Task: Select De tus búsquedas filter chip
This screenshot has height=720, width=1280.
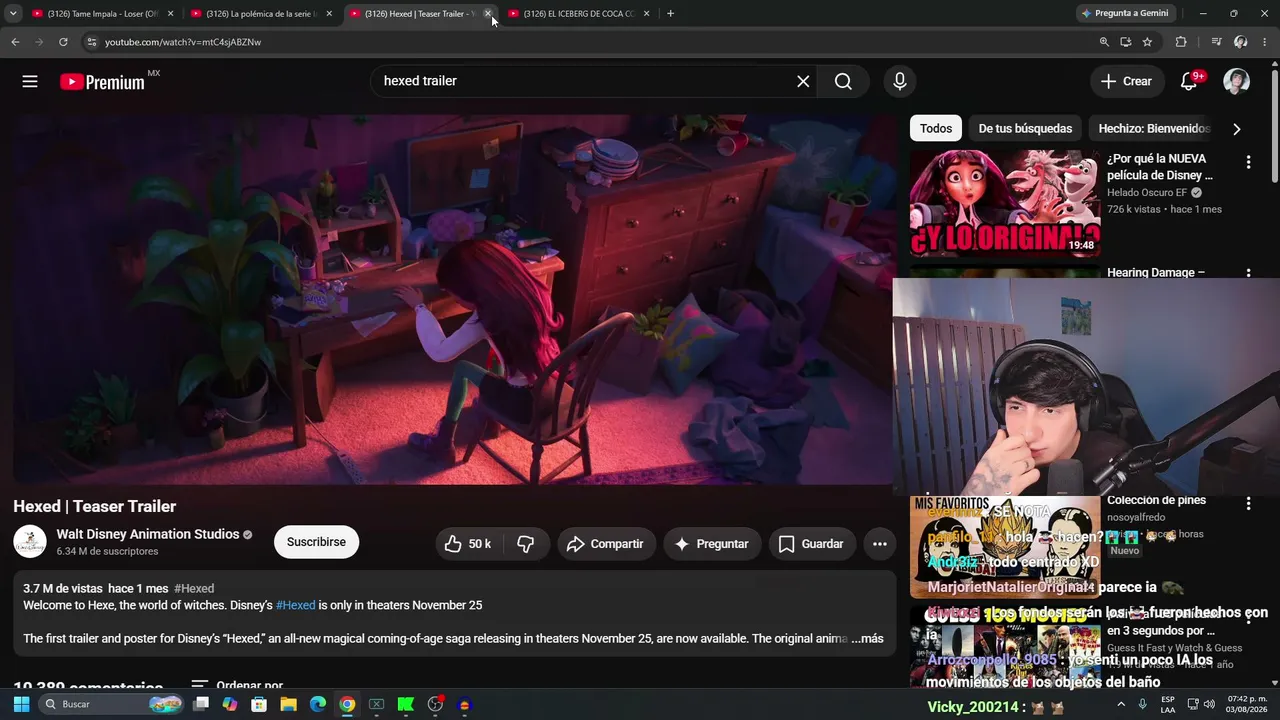Action: [1025, 128]
